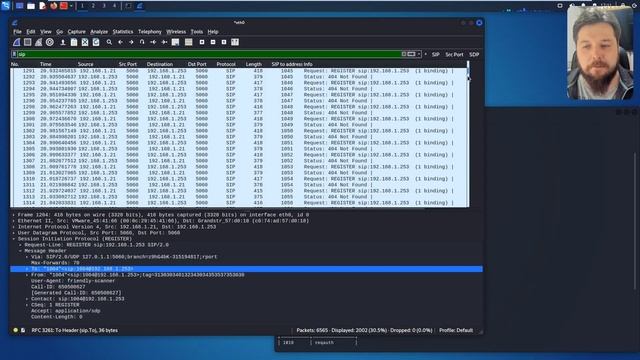Open Firefox from the top panel
This screenshot has height=360, width=640.
coord(54,6)
